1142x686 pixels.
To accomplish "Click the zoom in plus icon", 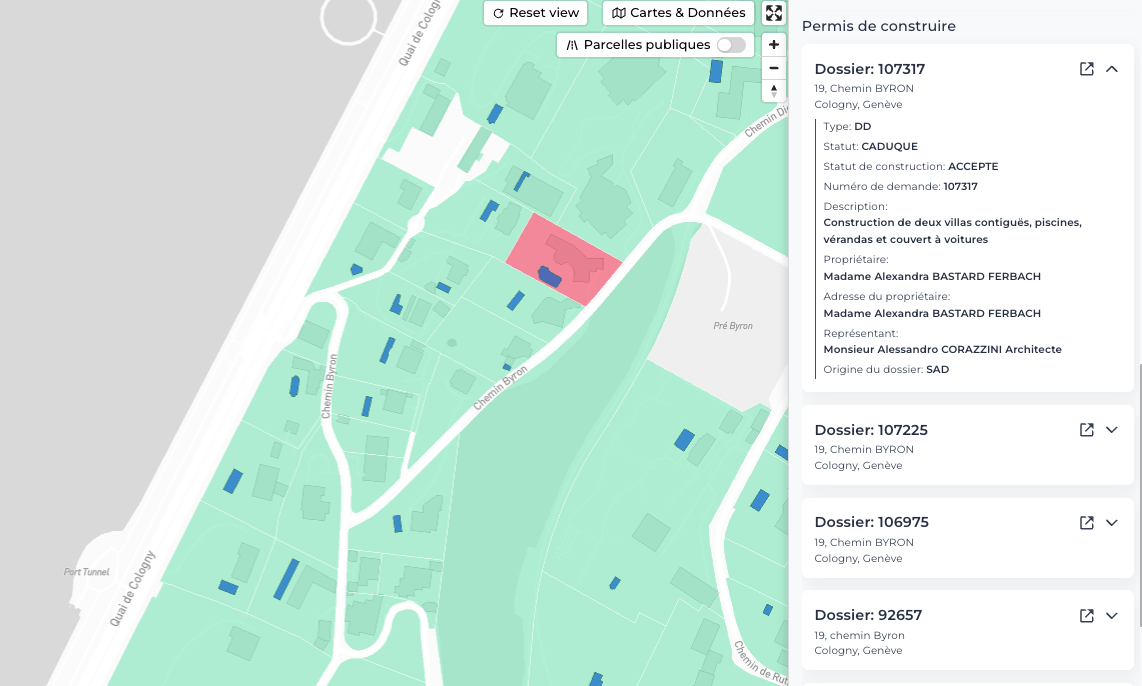I will tap(773, 44).
